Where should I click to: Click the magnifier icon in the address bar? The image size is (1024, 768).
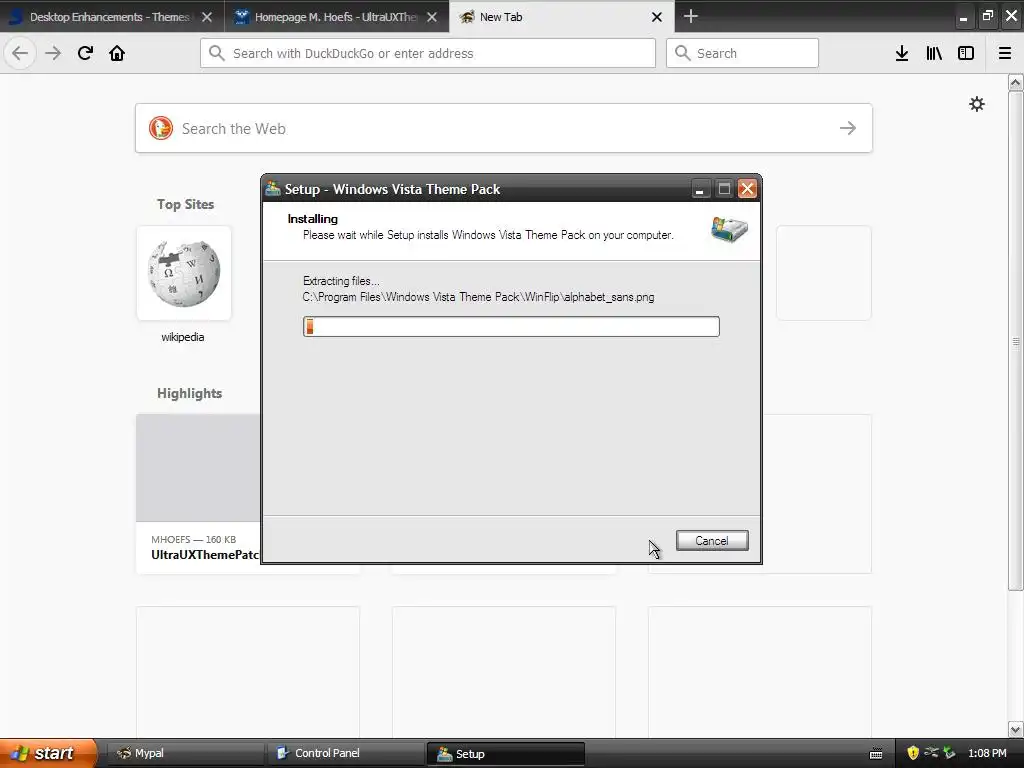(x=217, y=53)
